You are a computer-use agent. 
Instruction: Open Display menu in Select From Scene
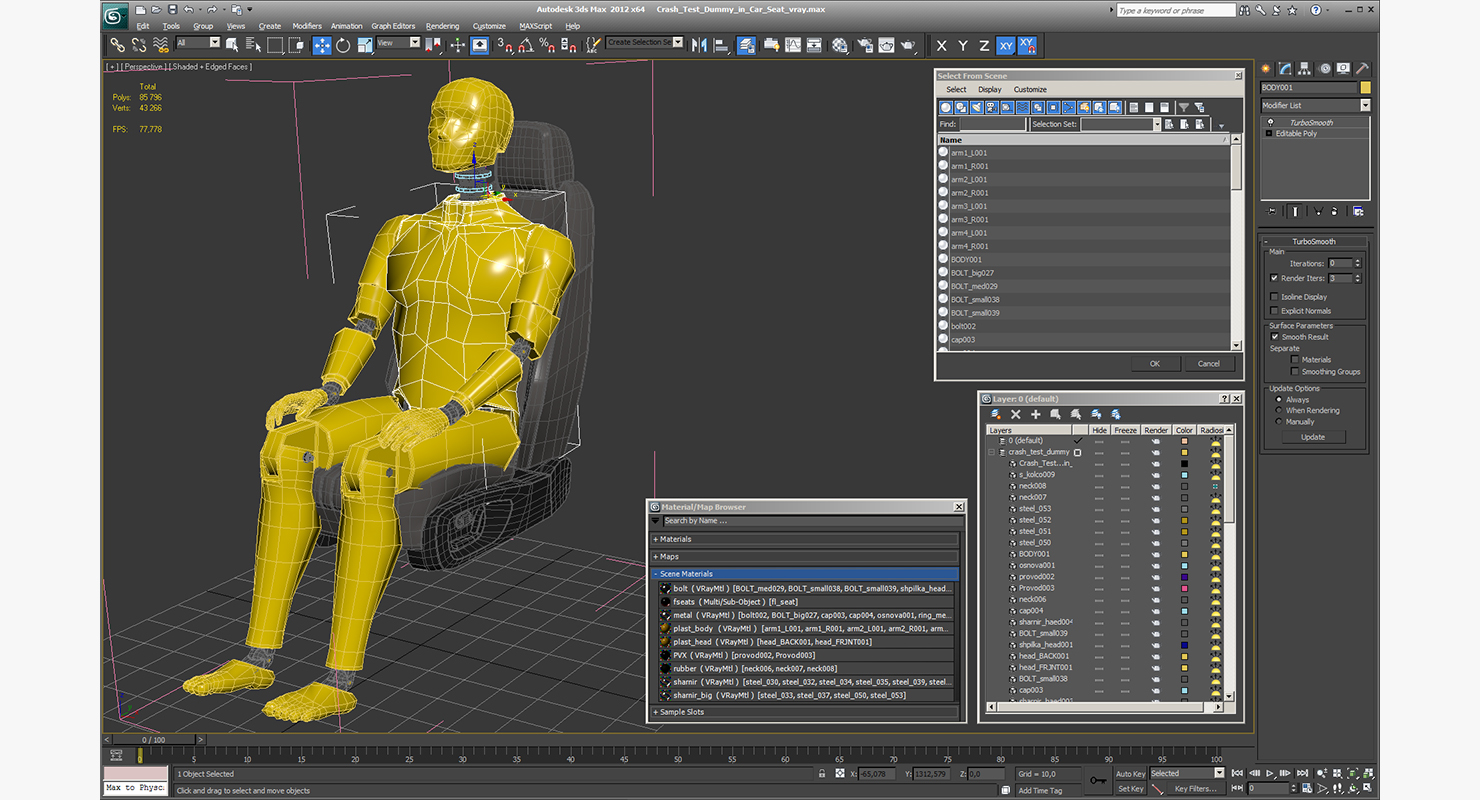pyautogui.click(x=990, y=89)
